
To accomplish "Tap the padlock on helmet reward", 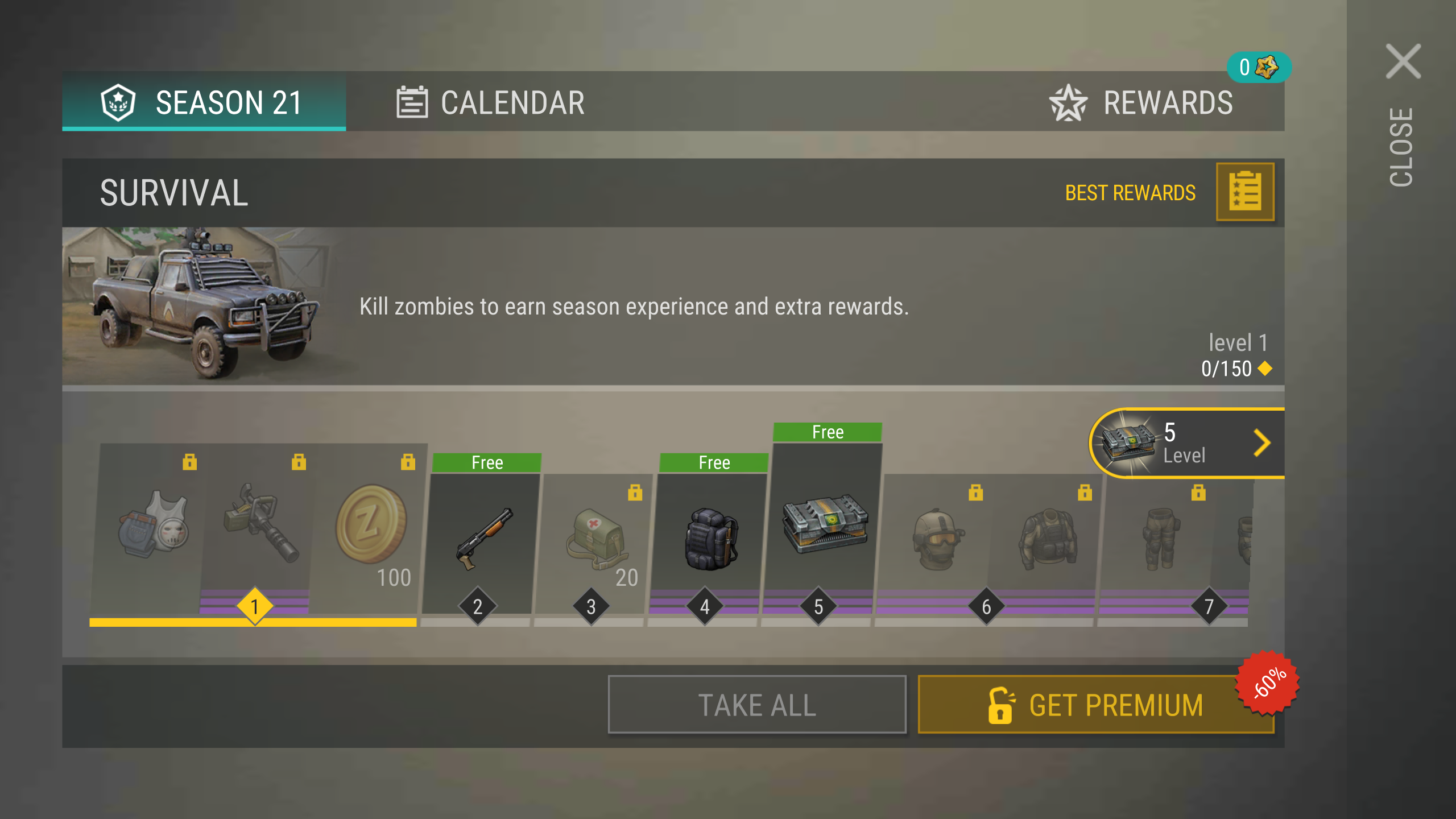I will click(x=975, y=492).
